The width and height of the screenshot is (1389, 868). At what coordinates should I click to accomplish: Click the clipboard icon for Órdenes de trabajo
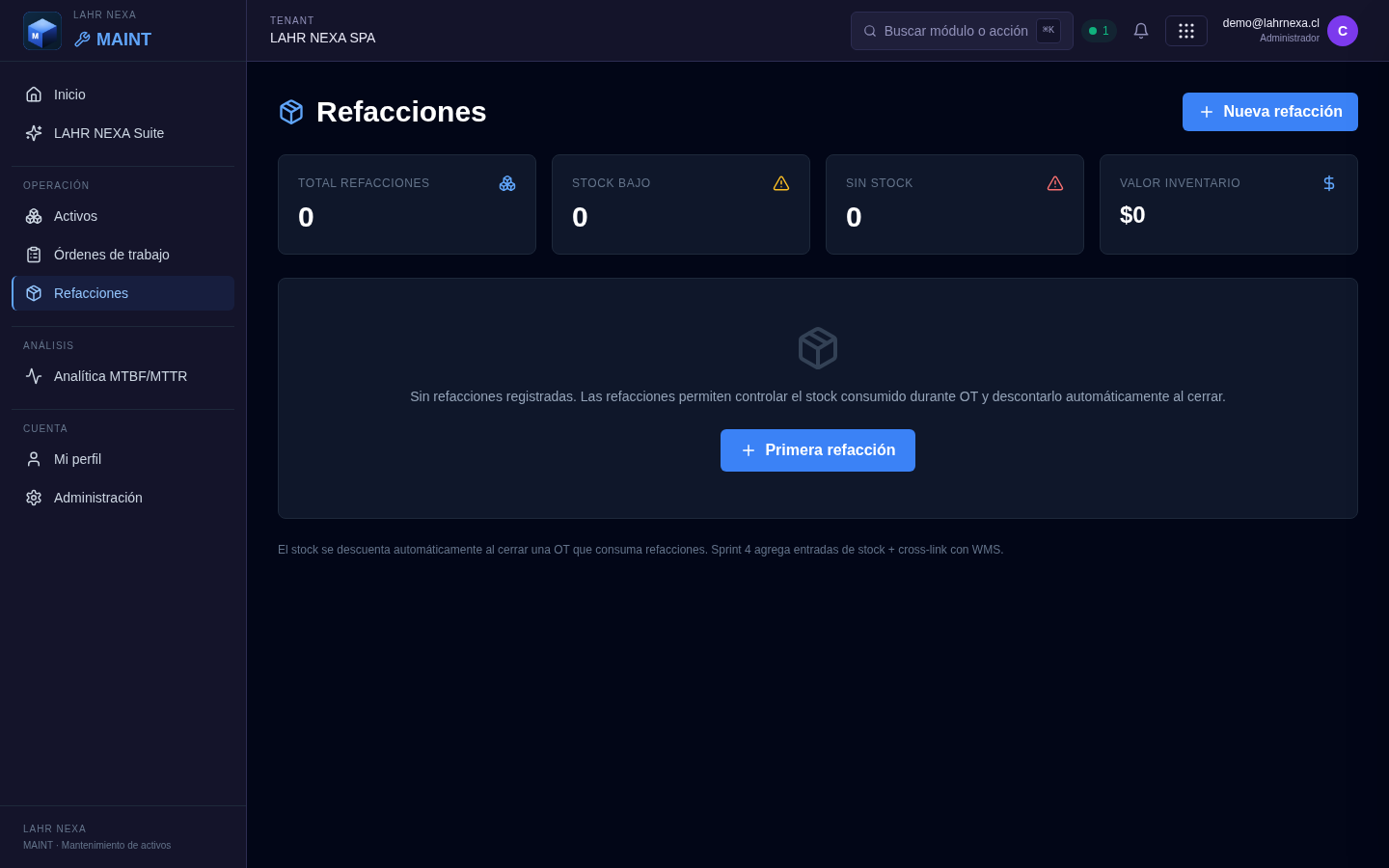pyautogui.click(x=34, y=255)
